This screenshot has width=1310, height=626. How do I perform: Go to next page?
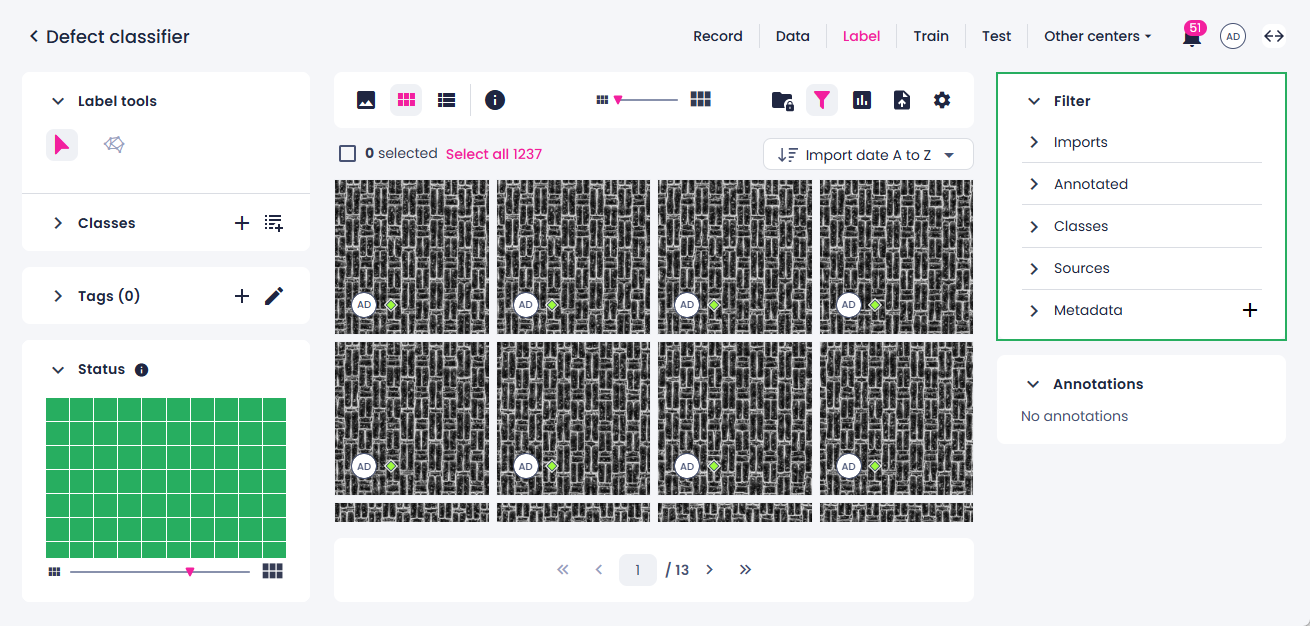pos(709,569)
